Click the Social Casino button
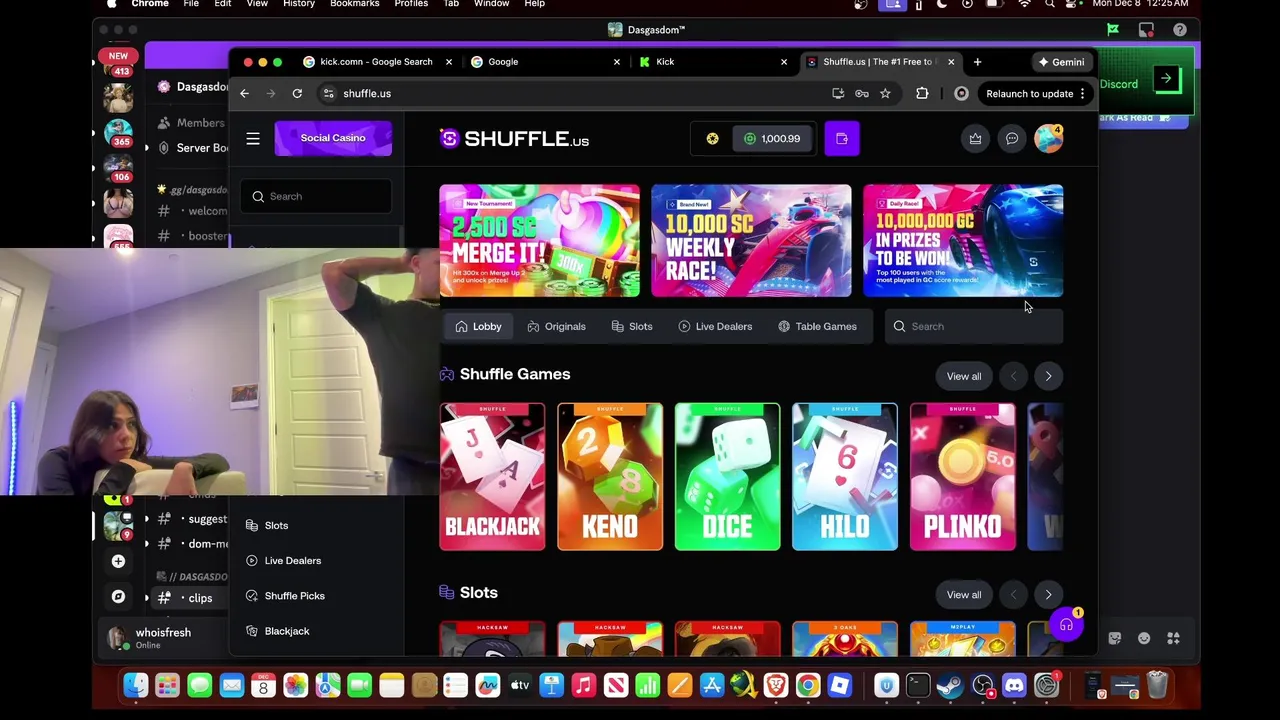Screen dimensions: 1280x720 [x=333, y=138]
